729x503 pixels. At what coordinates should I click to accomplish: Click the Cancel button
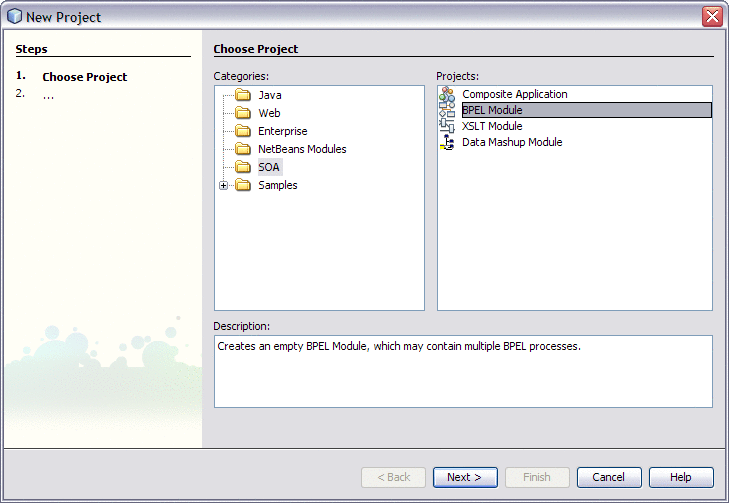[x=609, y=477]
